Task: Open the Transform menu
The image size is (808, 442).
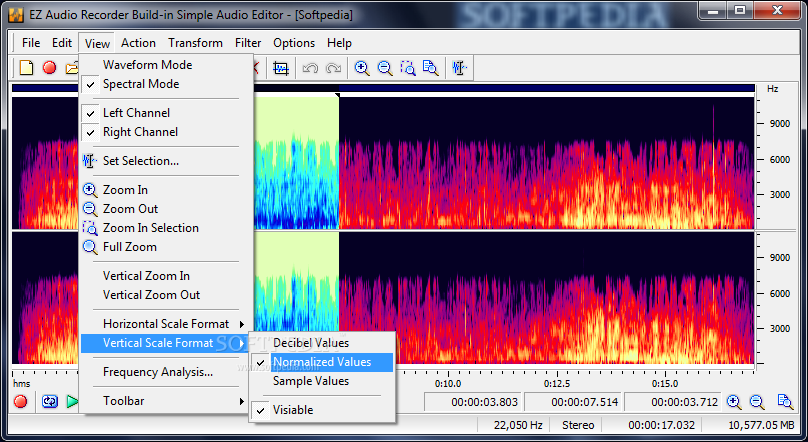Action: click(x=195, y=43)
